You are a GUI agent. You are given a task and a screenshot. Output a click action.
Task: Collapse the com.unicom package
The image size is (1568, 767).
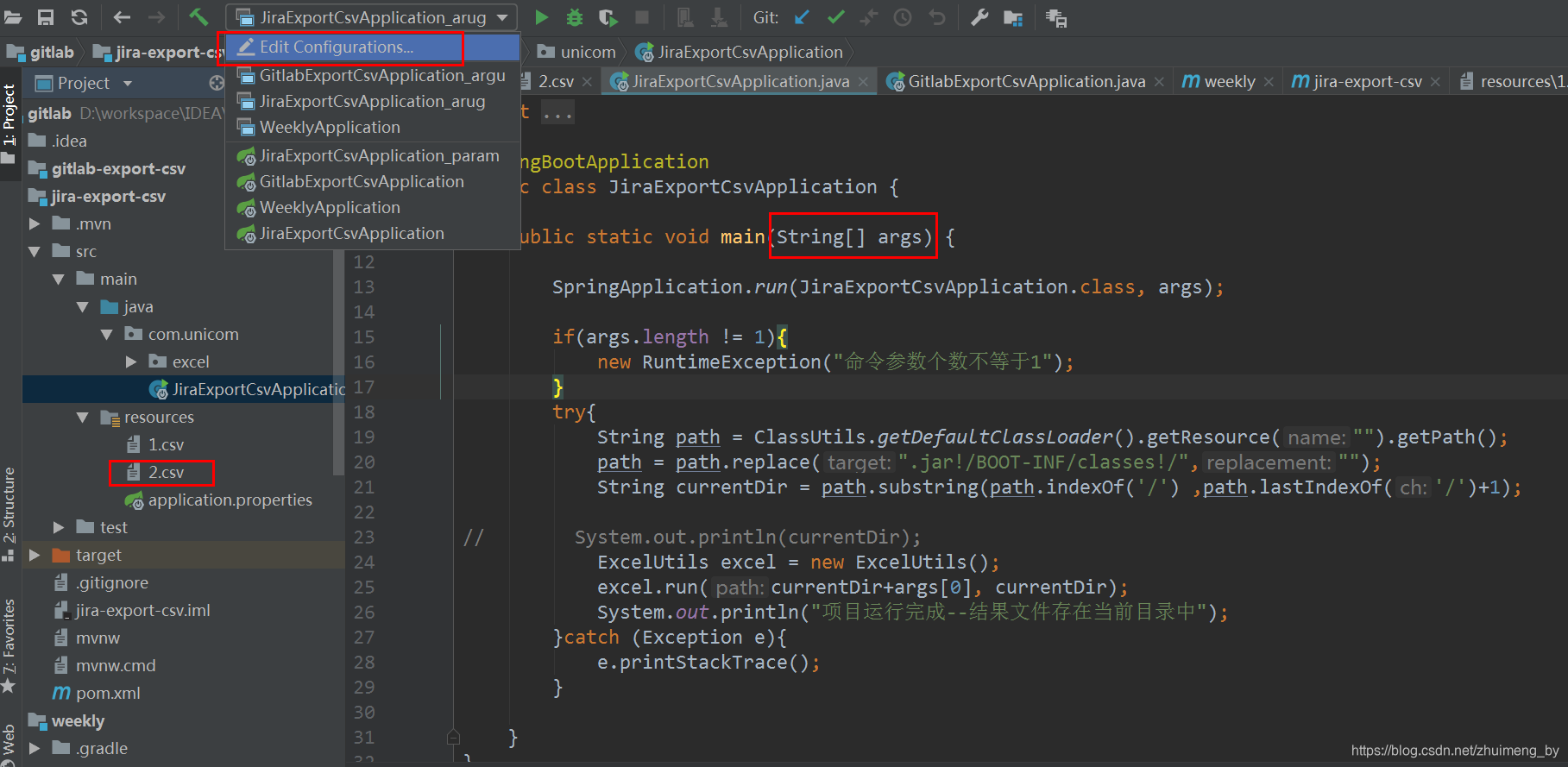[107, 334]
